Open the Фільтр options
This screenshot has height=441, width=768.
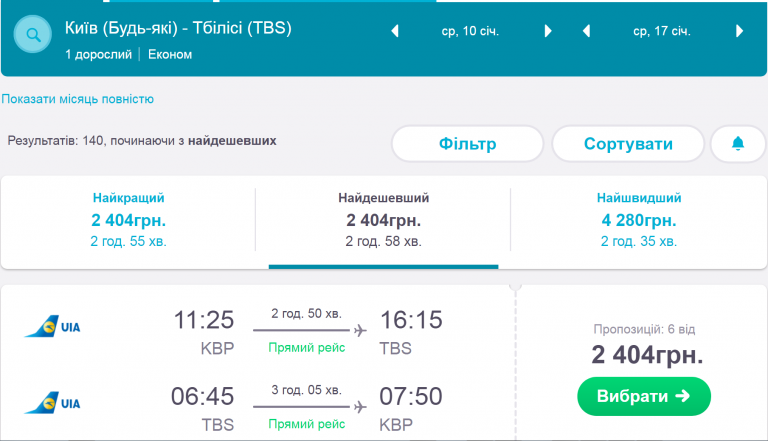tap(467, 144)
